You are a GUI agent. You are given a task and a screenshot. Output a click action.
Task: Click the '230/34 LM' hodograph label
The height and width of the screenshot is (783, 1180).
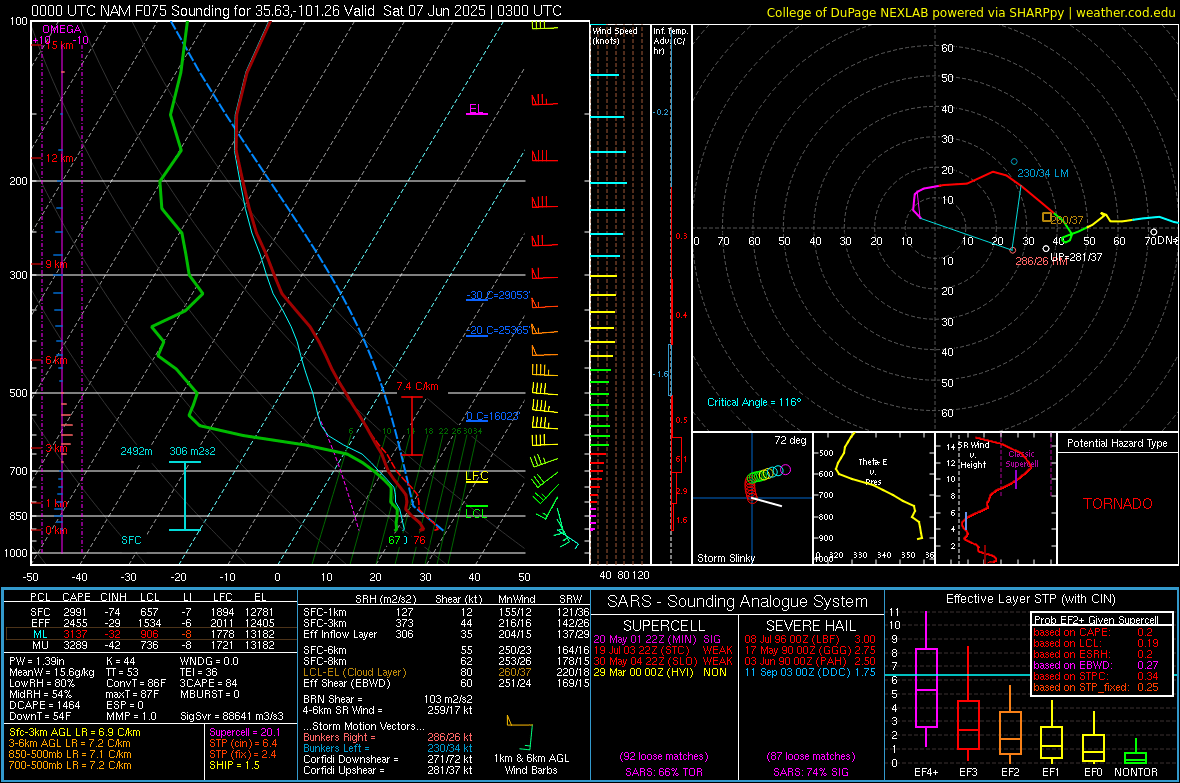(1042, 173)
